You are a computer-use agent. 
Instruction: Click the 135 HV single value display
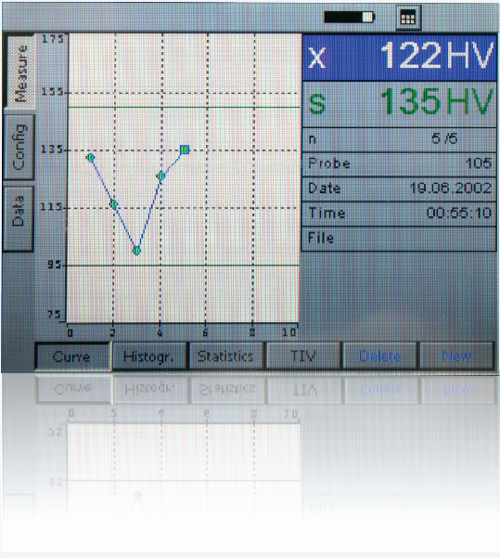(x=399, y=104)
